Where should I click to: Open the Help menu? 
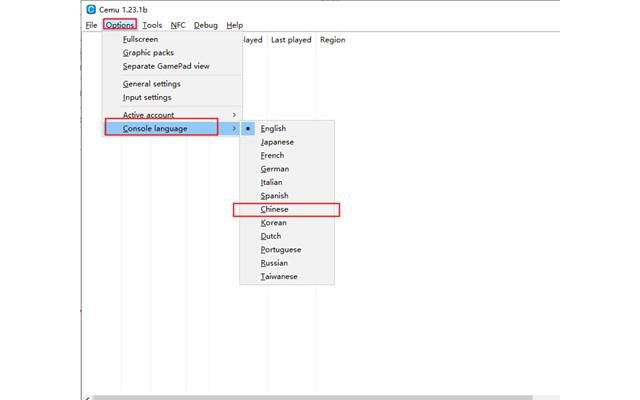coord(235,25)
